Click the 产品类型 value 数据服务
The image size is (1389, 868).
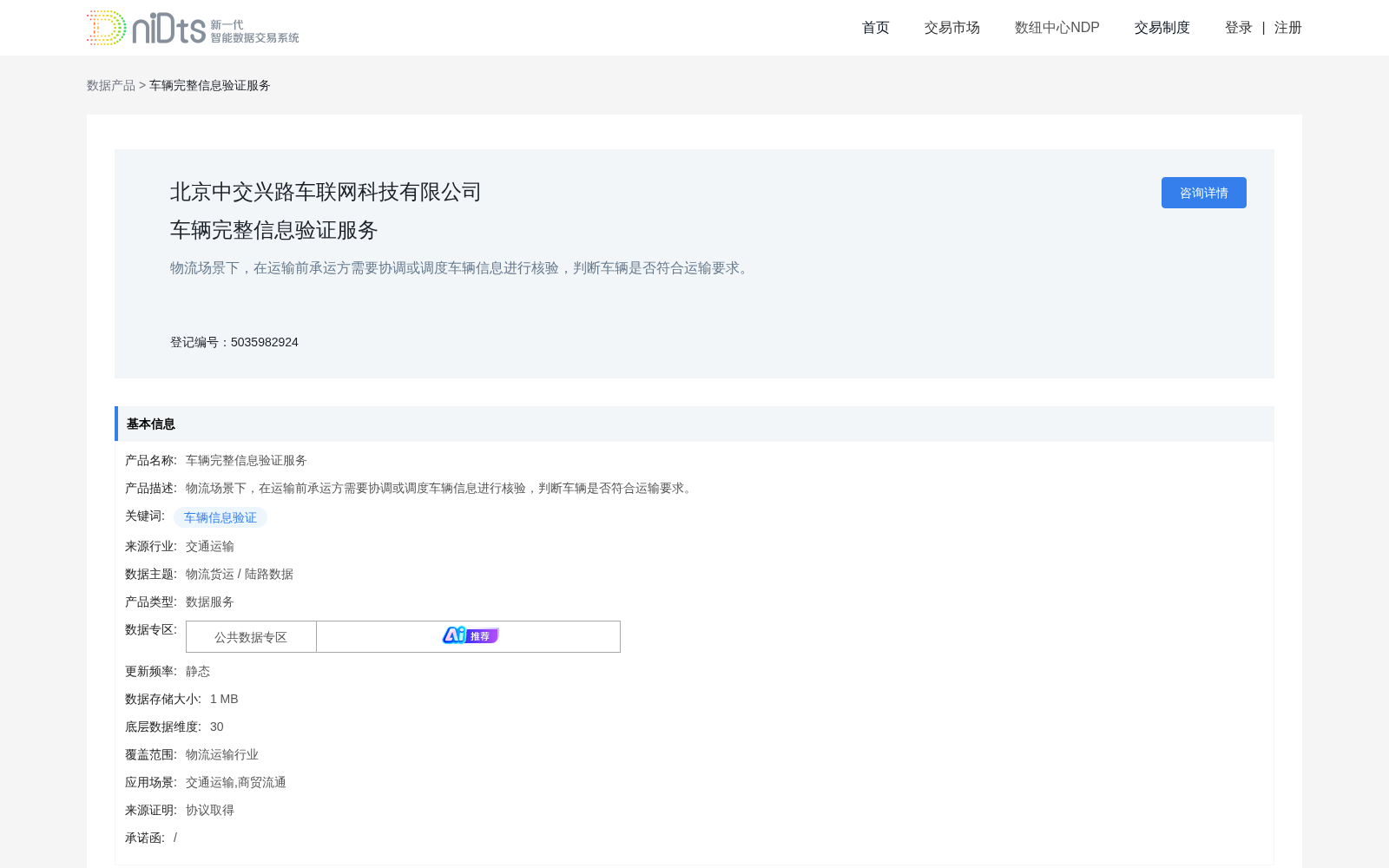[x=210, y=602]
